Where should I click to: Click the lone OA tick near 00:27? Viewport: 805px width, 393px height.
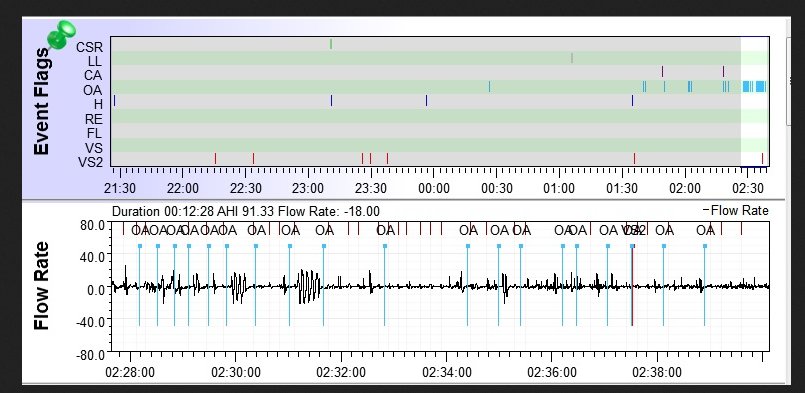(489, 86)
